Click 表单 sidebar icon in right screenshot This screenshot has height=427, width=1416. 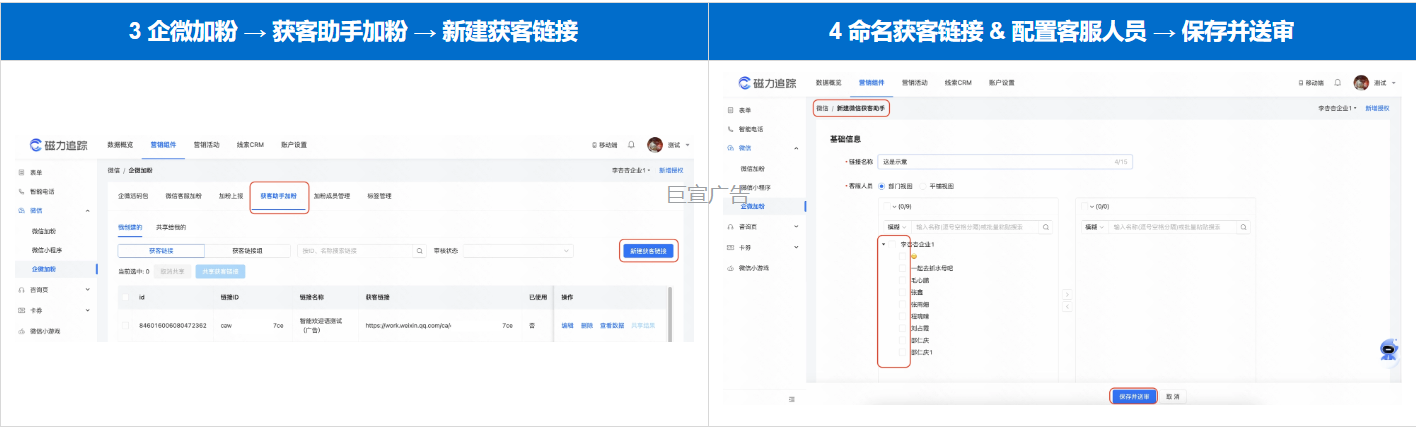(x=731, y=110)
